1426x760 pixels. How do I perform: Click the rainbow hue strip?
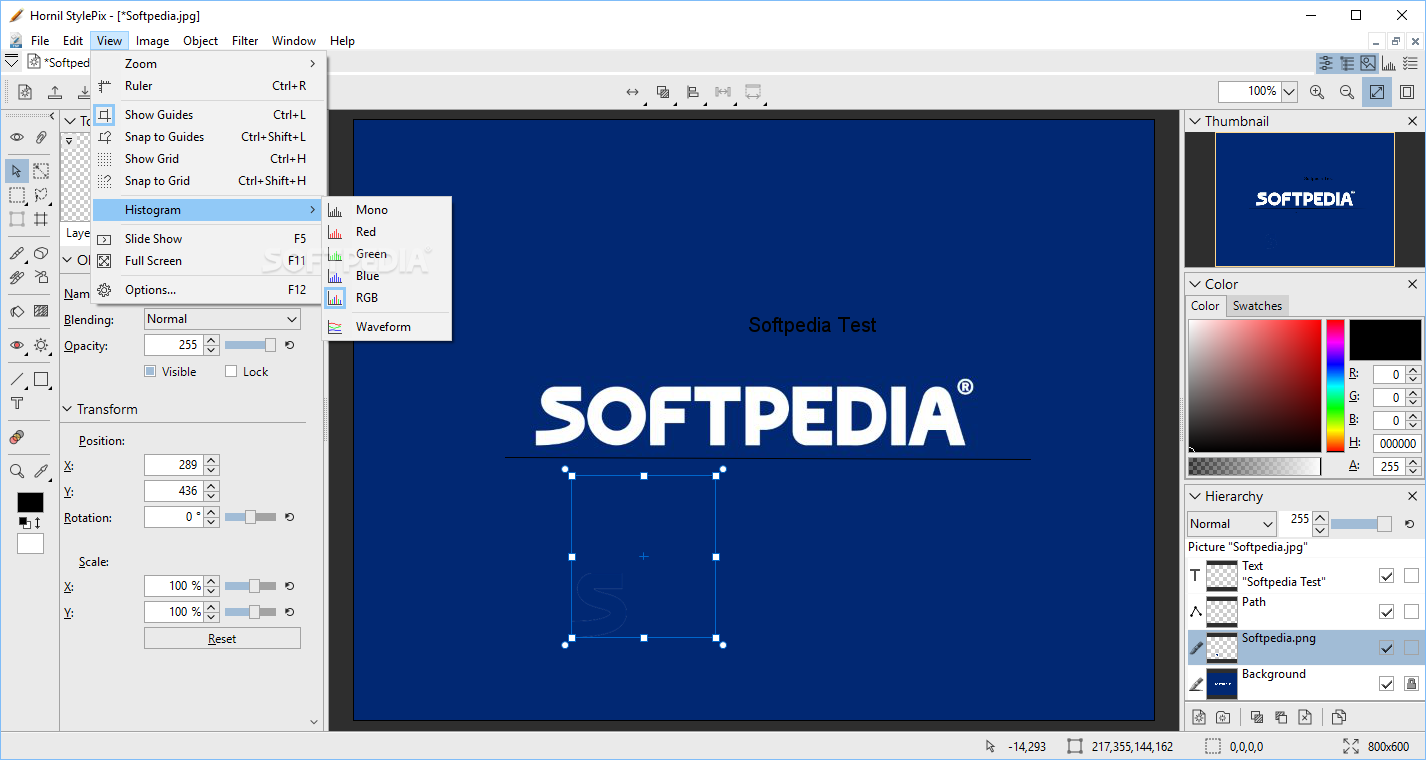click(1335, 386)
